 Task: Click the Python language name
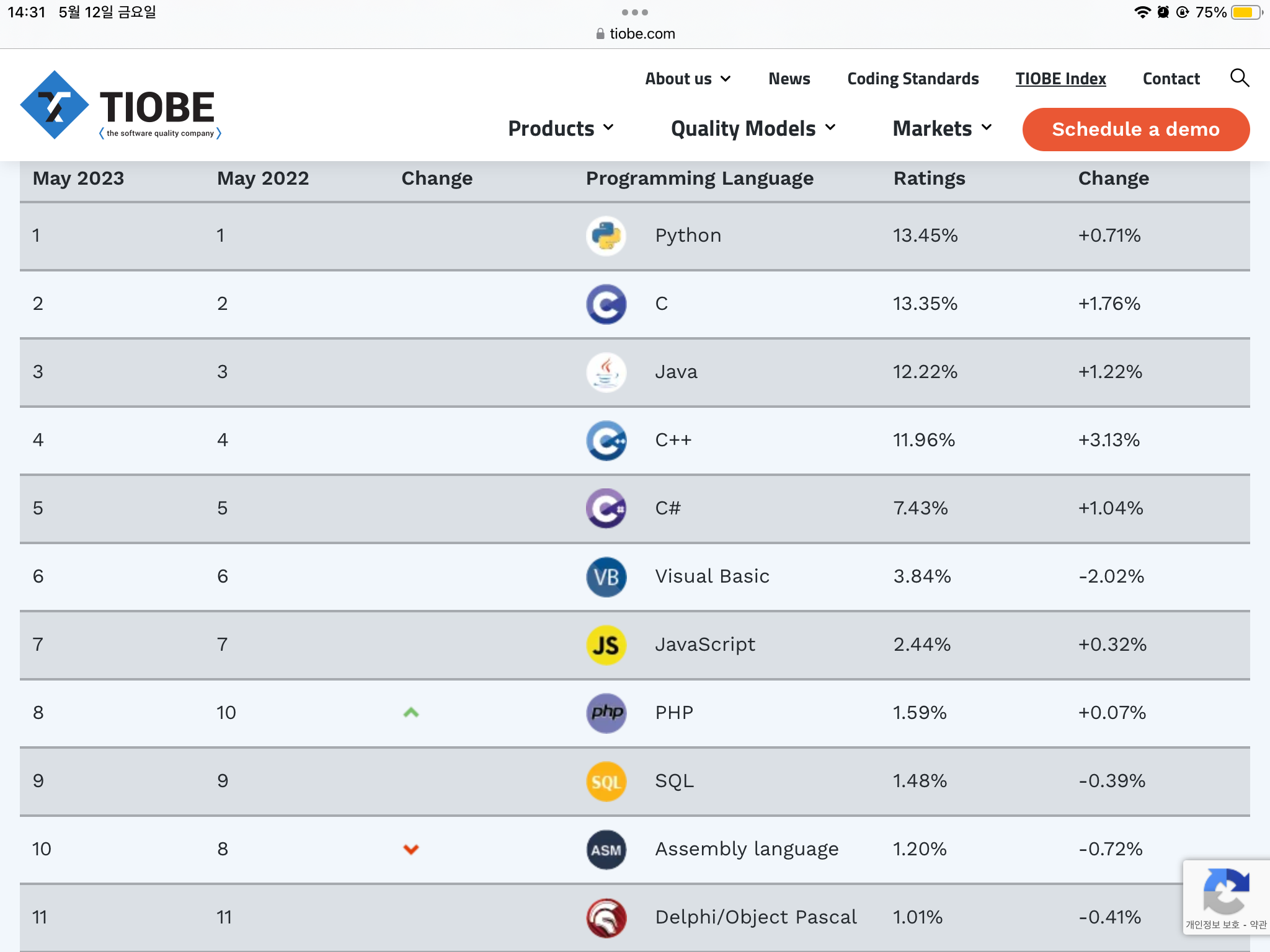[688, 236]
